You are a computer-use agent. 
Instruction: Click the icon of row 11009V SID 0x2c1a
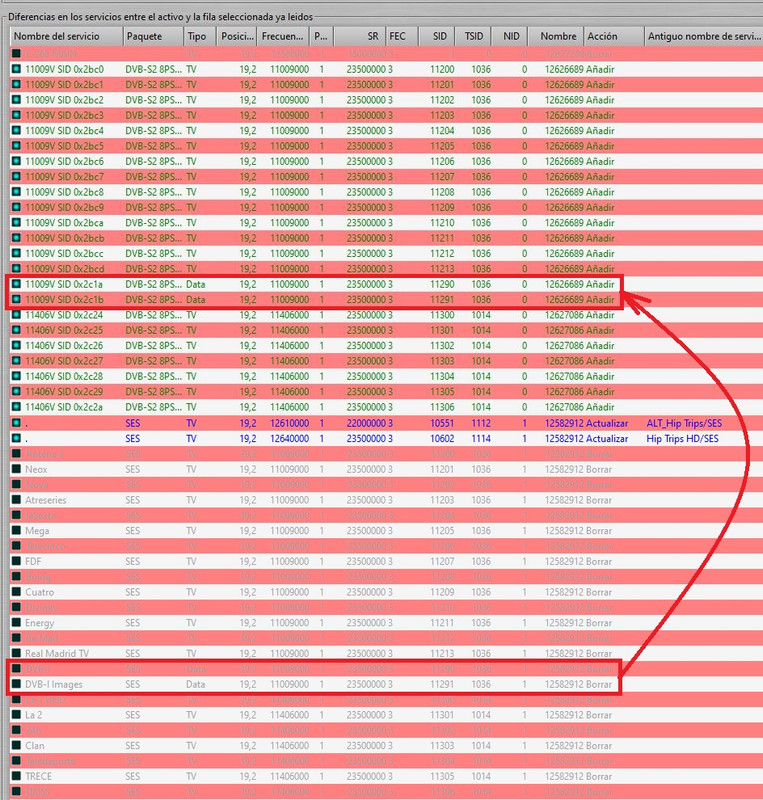coord(16,284)
